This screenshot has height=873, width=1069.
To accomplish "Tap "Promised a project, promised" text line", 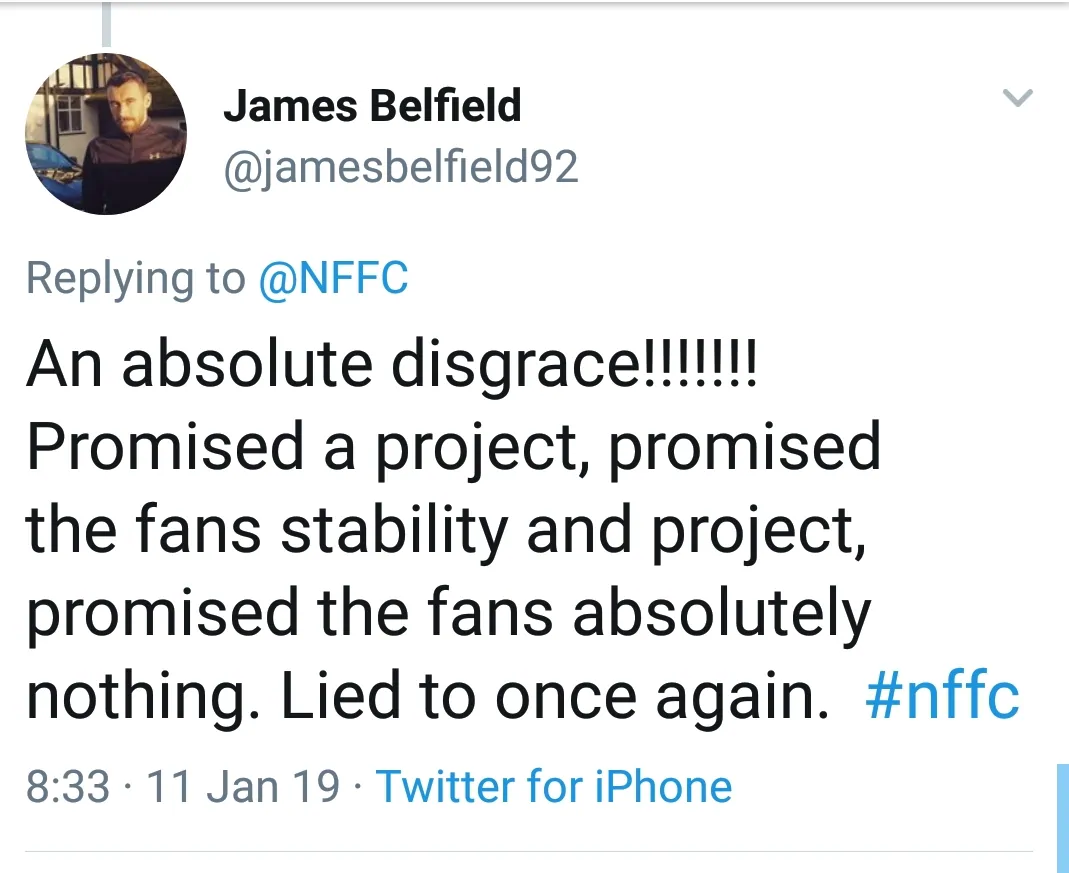I will pyautogui.click(x=453, y=448).
